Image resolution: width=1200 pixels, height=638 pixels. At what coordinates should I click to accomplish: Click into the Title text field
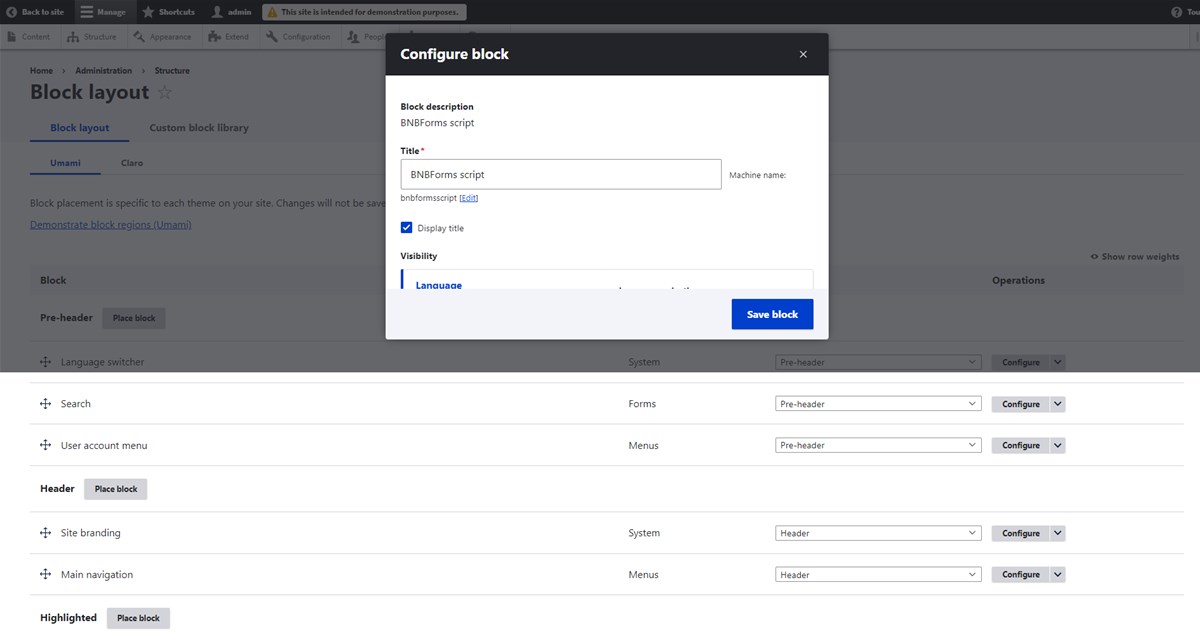[561, 174]
